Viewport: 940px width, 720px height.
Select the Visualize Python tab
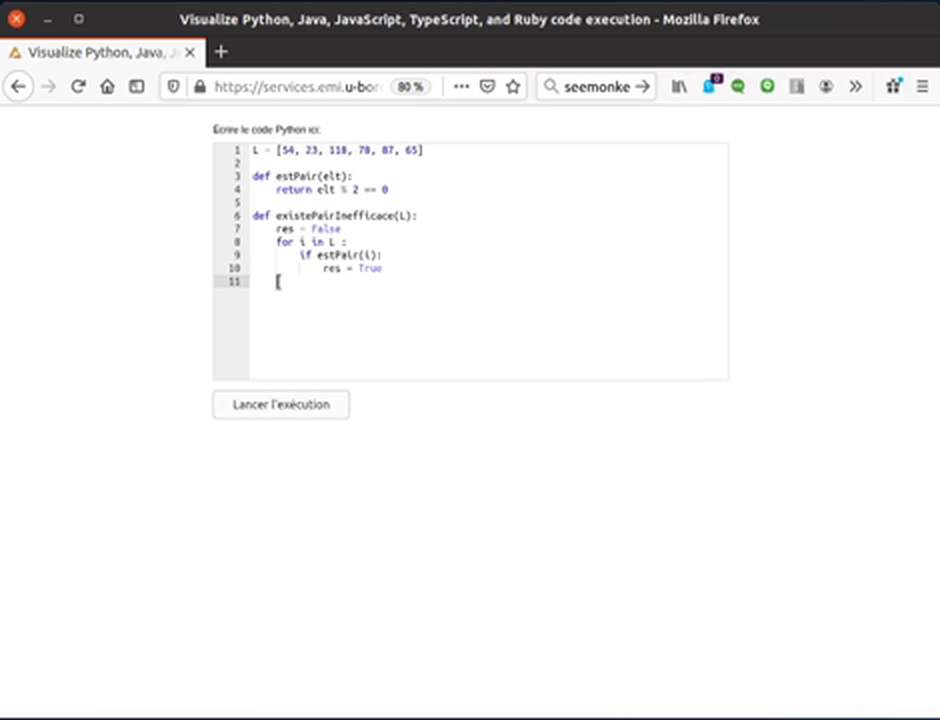point(95,52)
